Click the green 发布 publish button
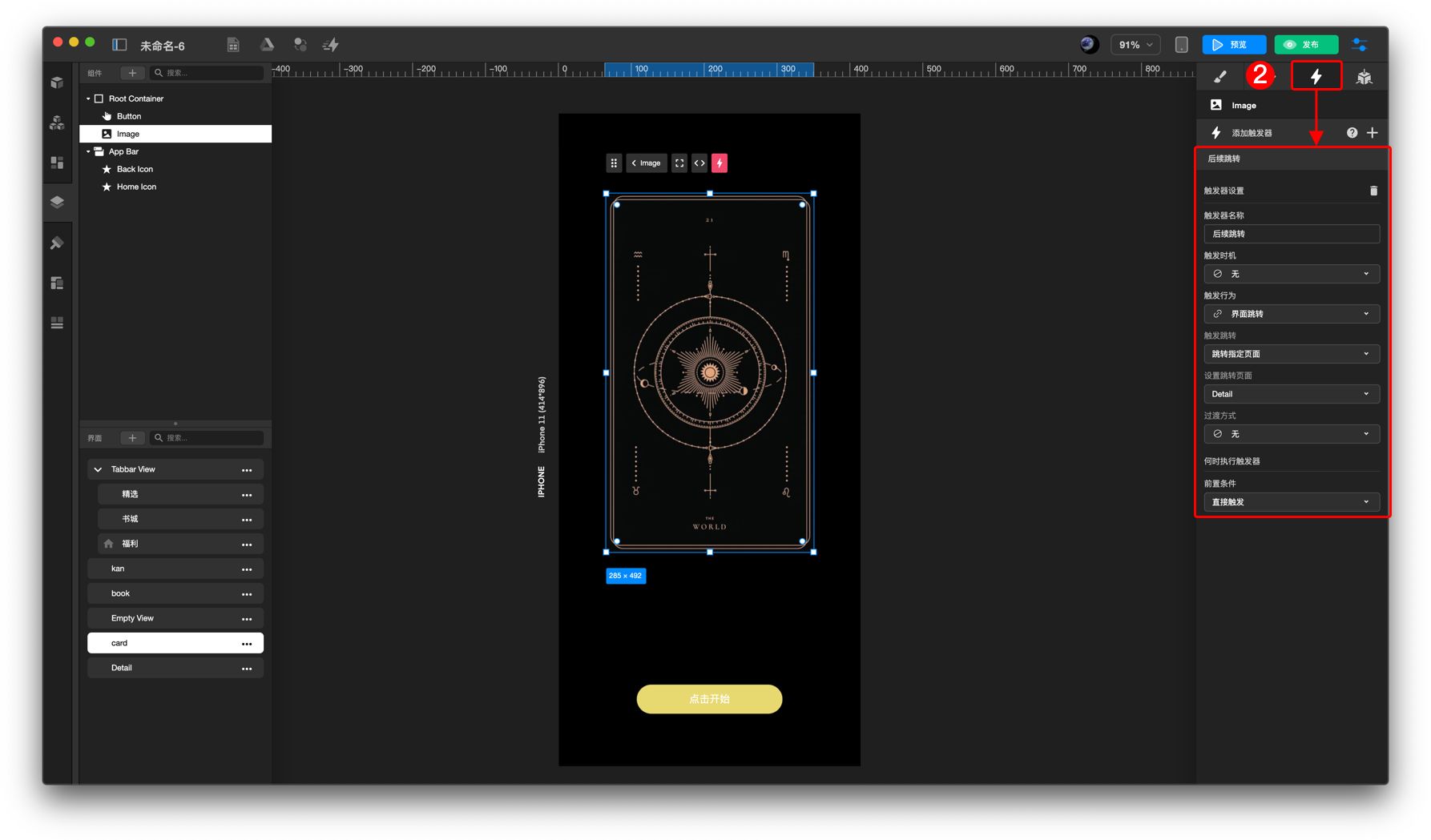 pos(1306,45)
